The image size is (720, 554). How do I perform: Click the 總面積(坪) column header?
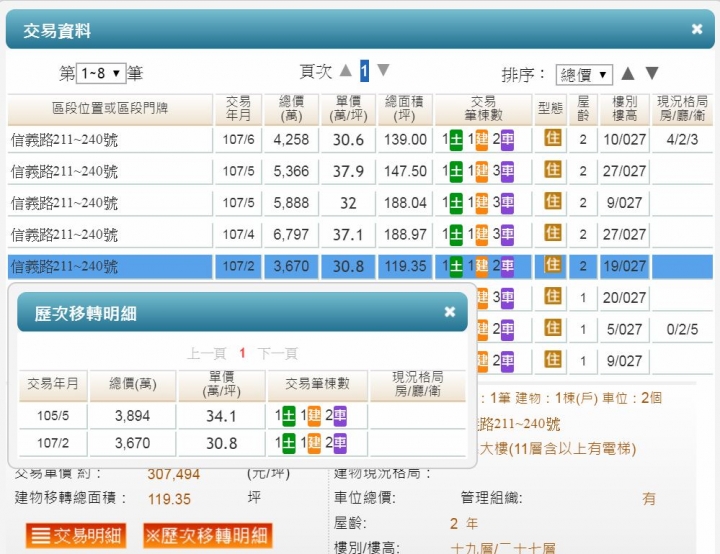click(x=405, y=109)
